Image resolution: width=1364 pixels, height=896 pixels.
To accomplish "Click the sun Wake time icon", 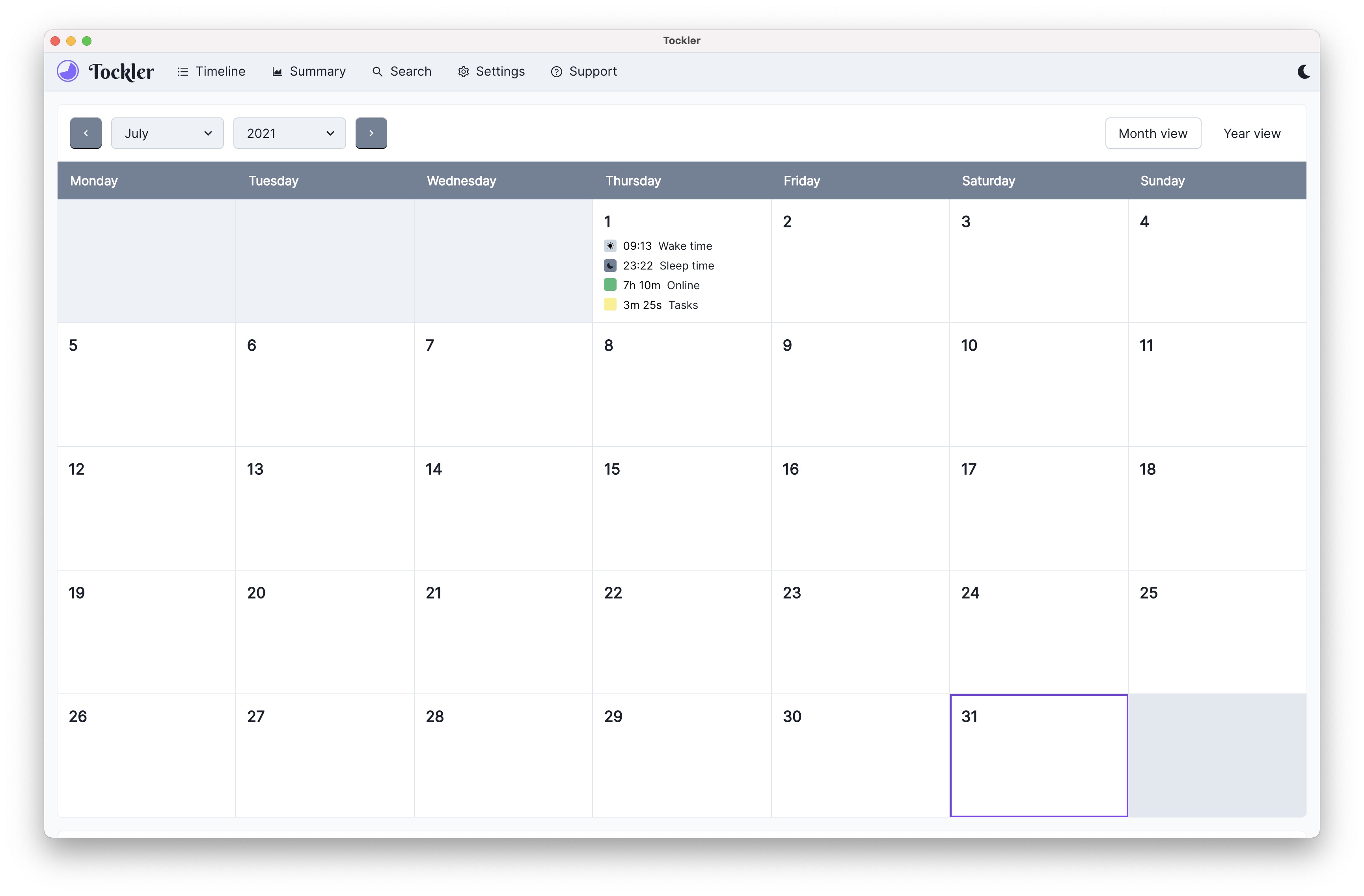I will click(x=610, y=246).
